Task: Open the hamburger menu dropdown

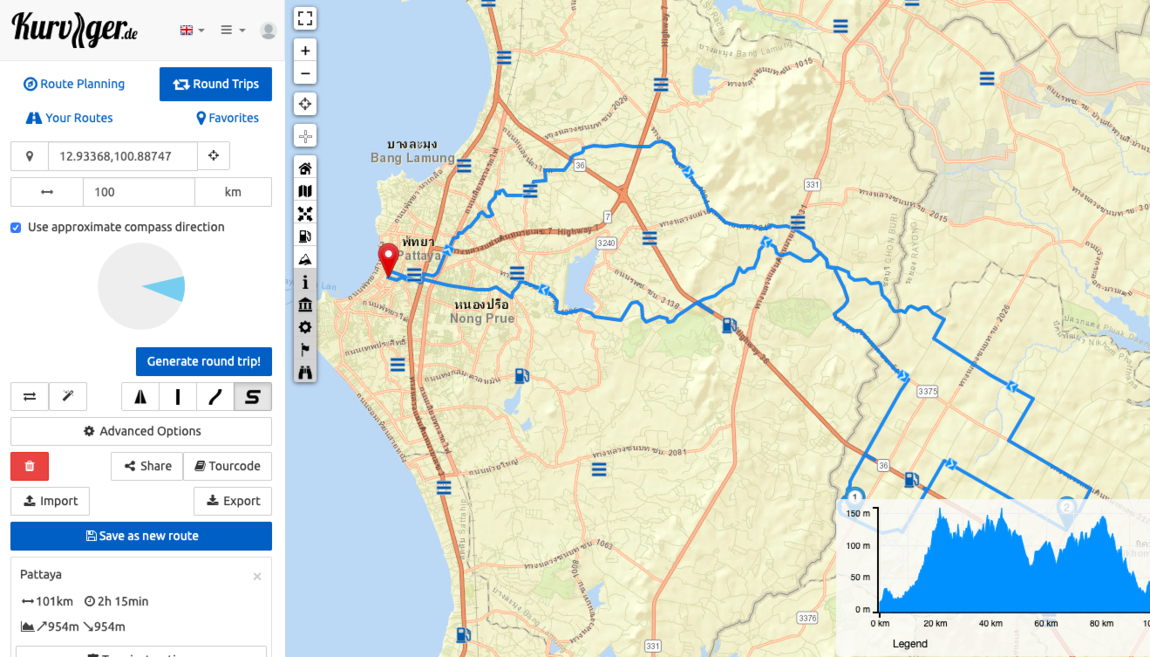Action: click(232, 29)
